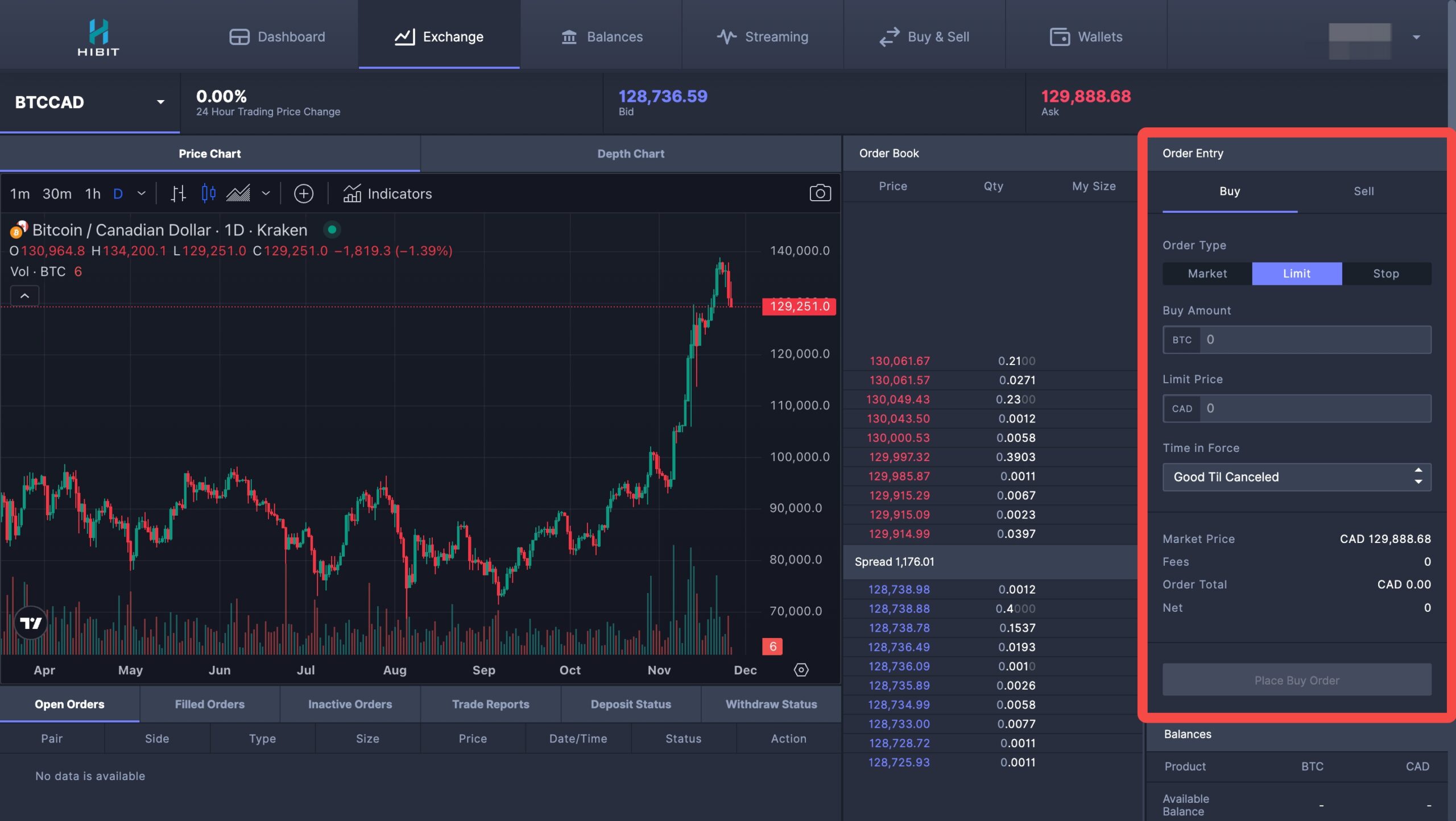The width and height of the screenshot is (1456, 821).
Task: Switch to the Depth Chart tab
Action: [631, 154]
